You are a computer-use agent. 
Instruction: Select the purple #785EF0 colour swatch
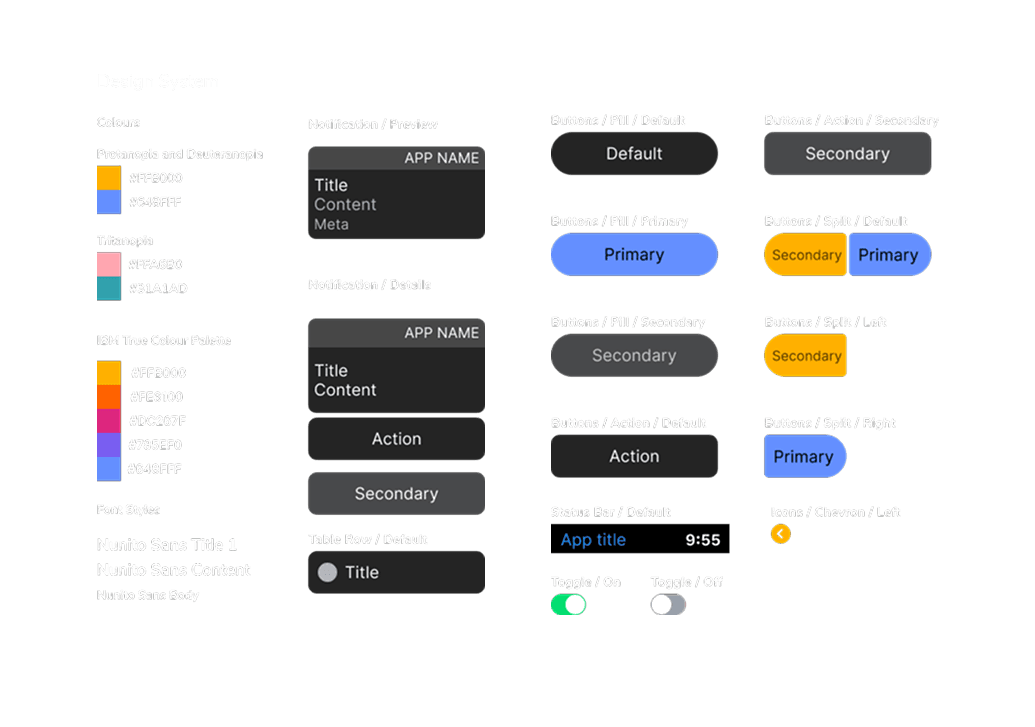[x=109, y=445]
